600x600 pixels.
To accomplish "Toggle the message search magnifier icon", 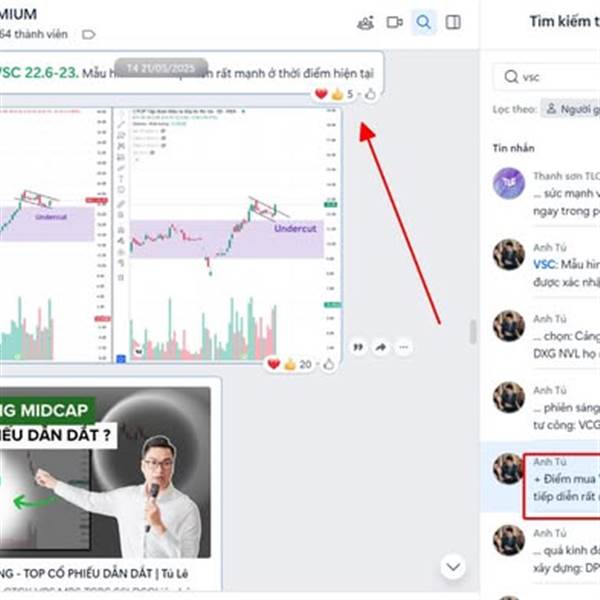I will click(423, 22).
